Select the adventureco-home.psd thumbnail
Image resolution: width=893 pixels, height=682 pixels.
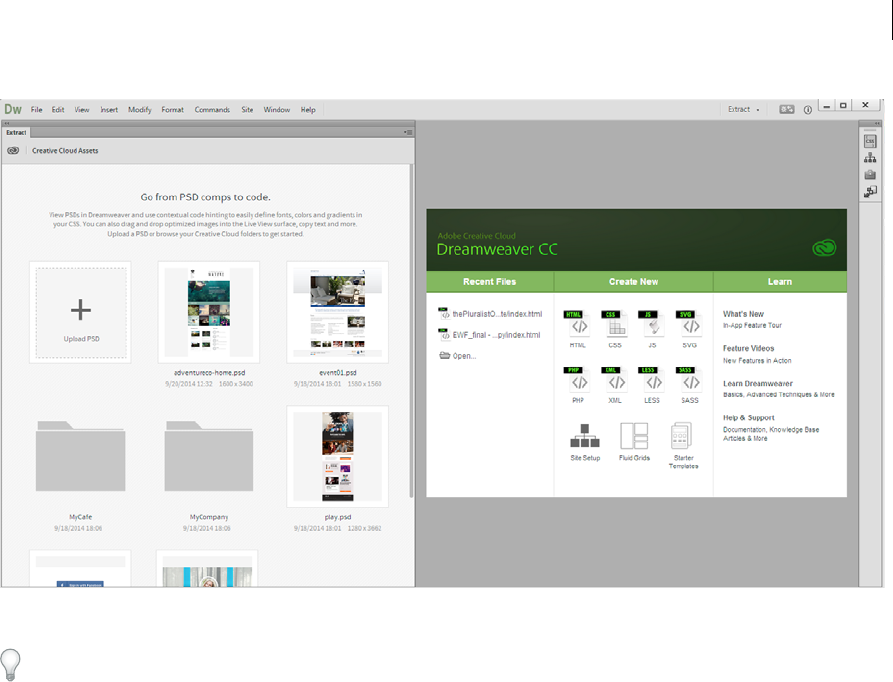[208, 312]
